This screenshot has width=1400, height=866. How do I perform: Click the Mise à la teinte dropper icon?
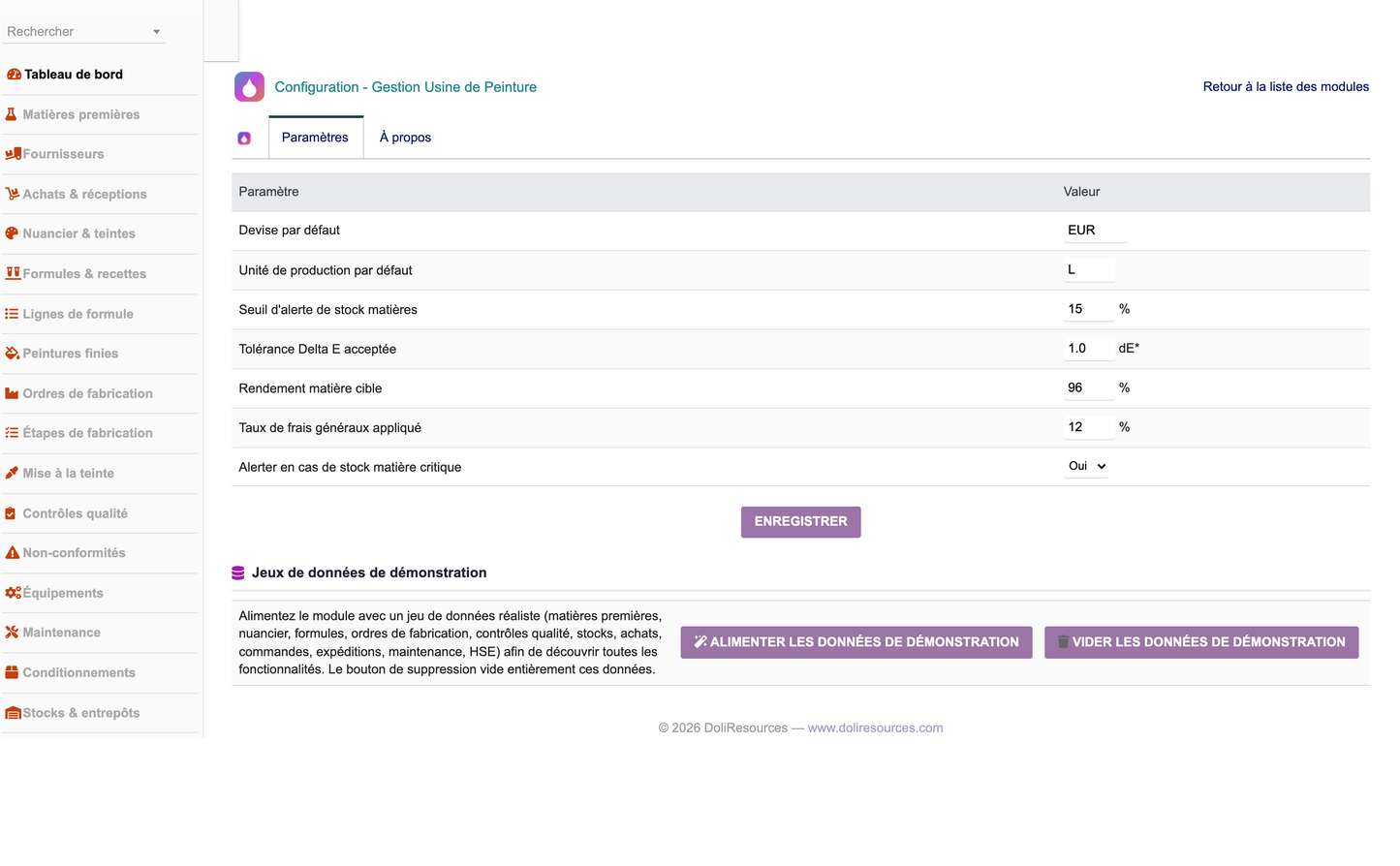click(x=12, y=473)
